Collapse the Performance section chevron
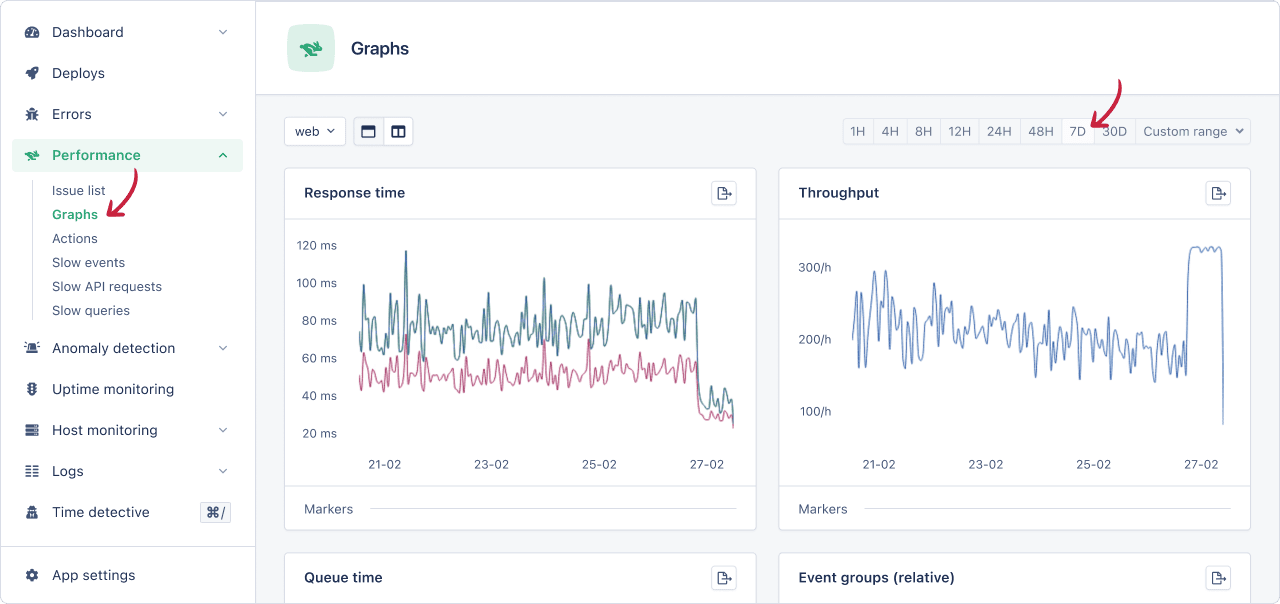 coord(224,155)
